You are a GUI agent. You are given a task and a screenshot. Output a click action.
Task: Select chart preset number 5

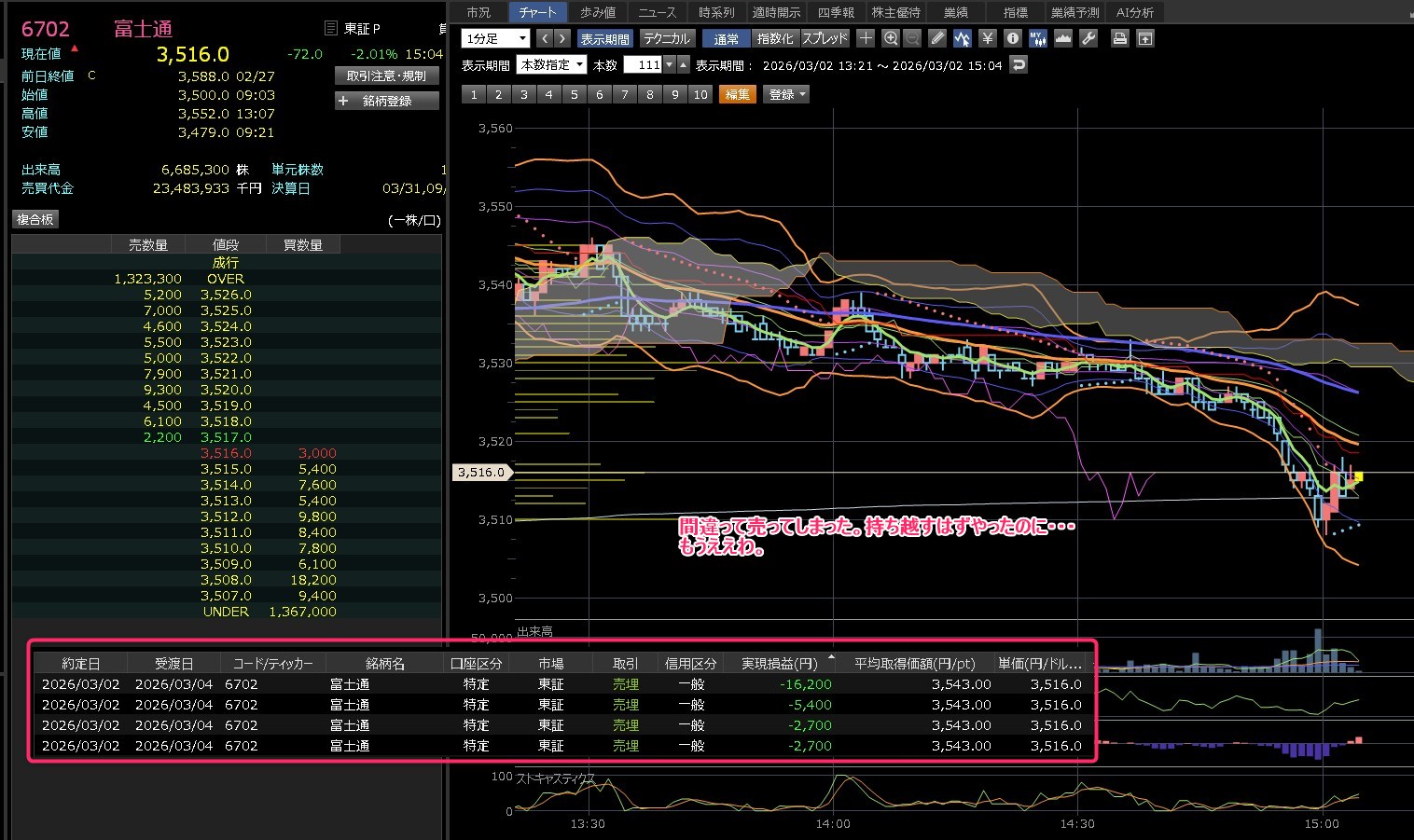[574, 94]
